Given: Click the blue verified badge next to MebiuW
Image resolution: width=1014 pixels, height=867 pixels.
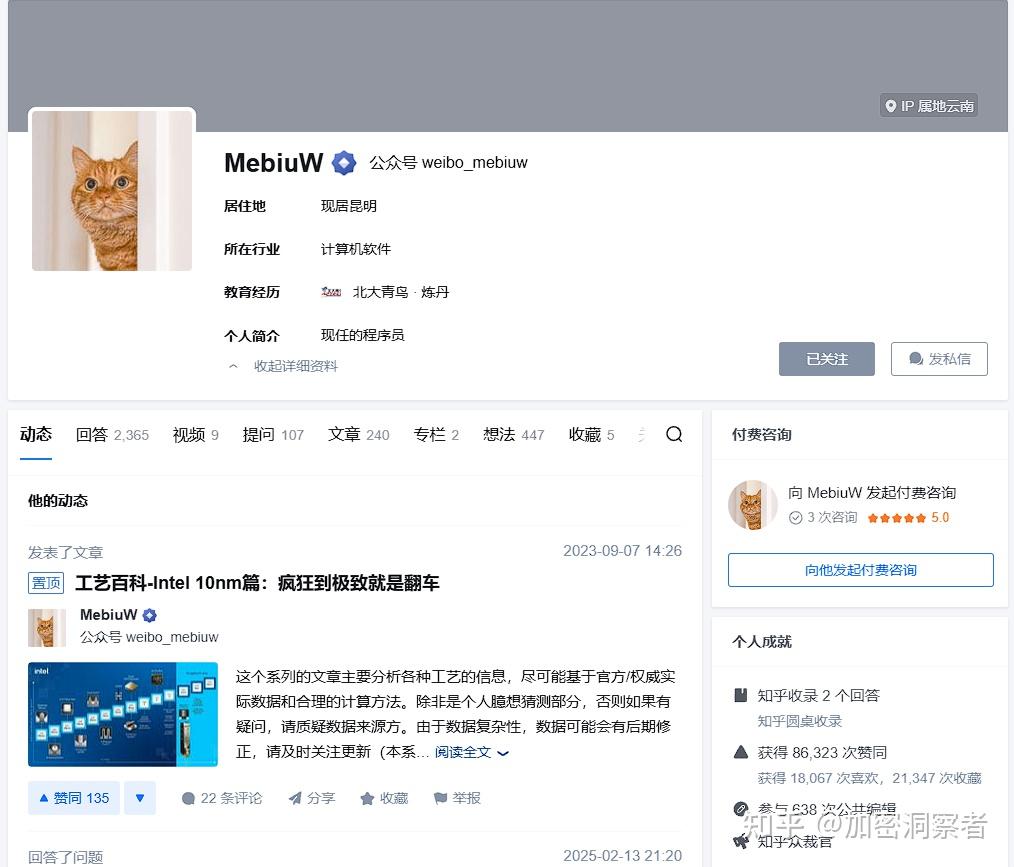Looking at the screenshot, I should pos(344,162).
